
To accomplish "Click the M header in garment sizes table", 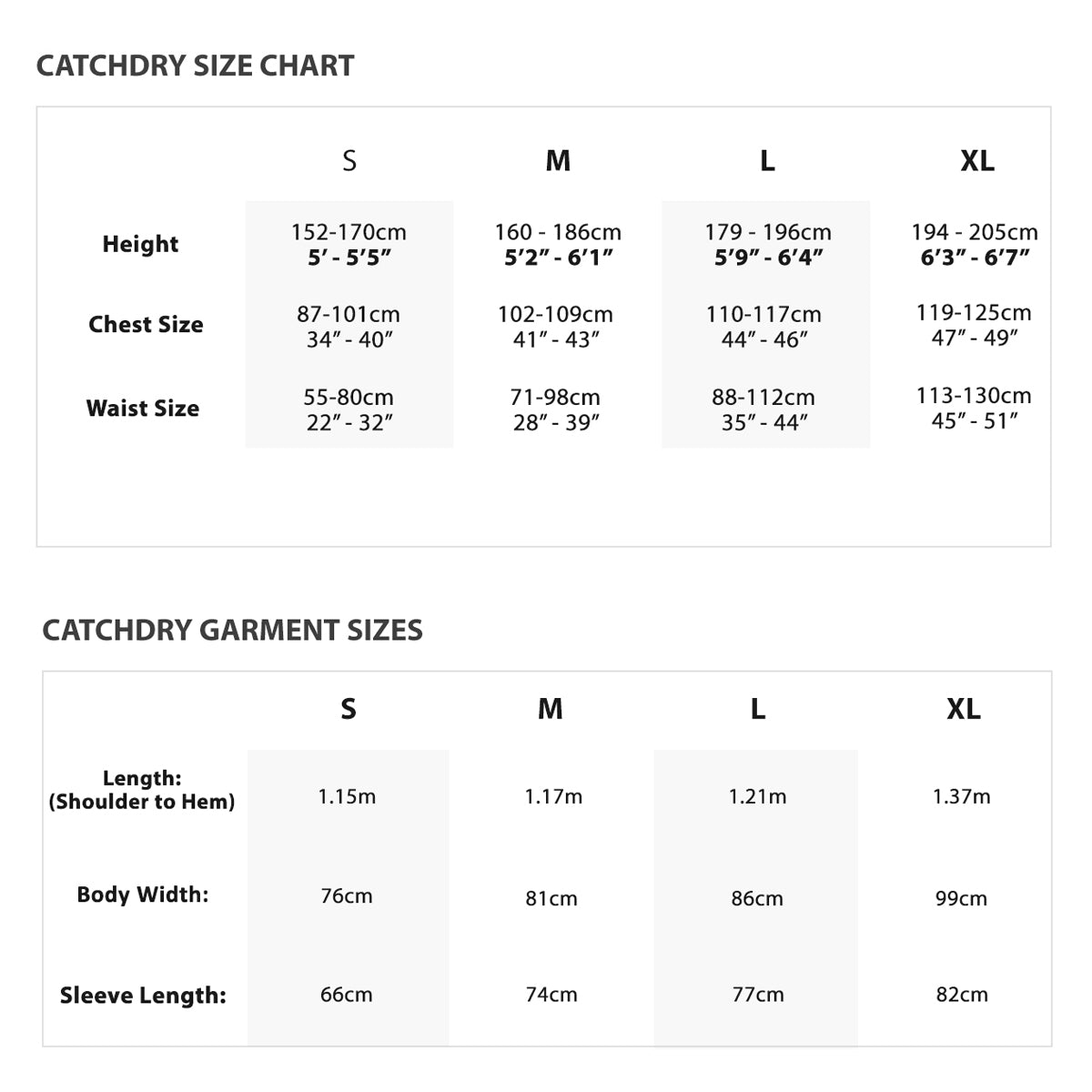I will coord(551,708).
